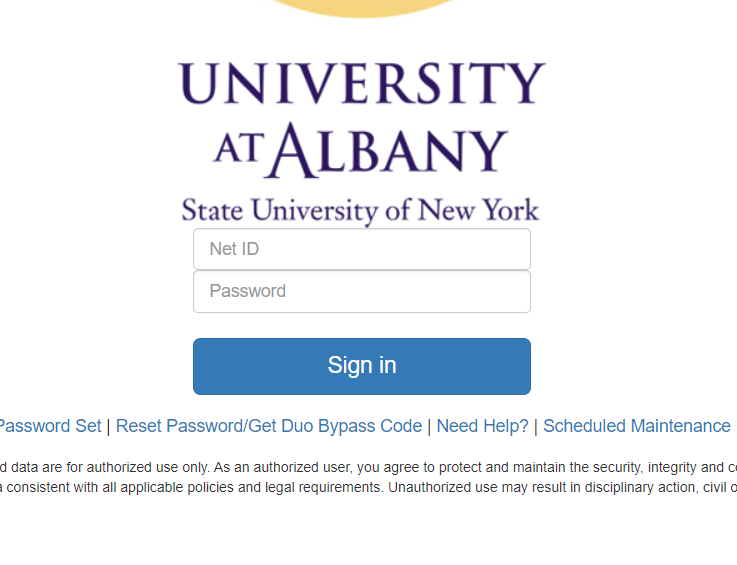
Task: Open the Scheduled Maintenance link
Action: tap(636, 426)
